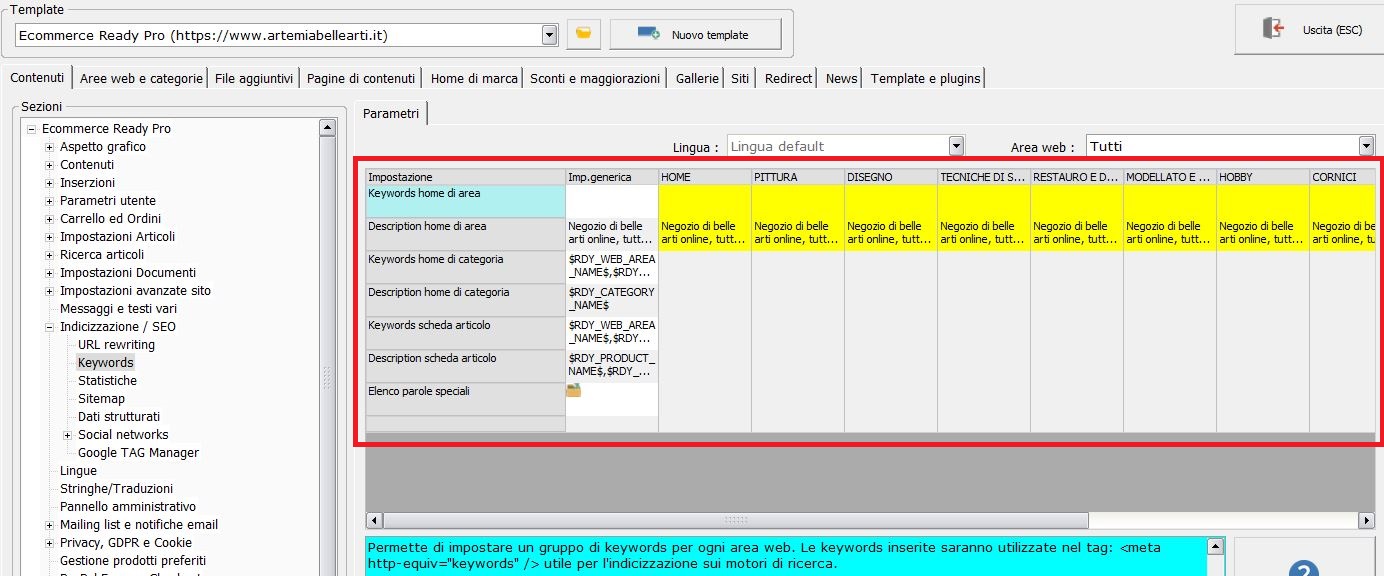Image resolution: width=1384 pixels, height=576 pixels.
Task: Click the PITTURA column header
Action: pos(798,177)
